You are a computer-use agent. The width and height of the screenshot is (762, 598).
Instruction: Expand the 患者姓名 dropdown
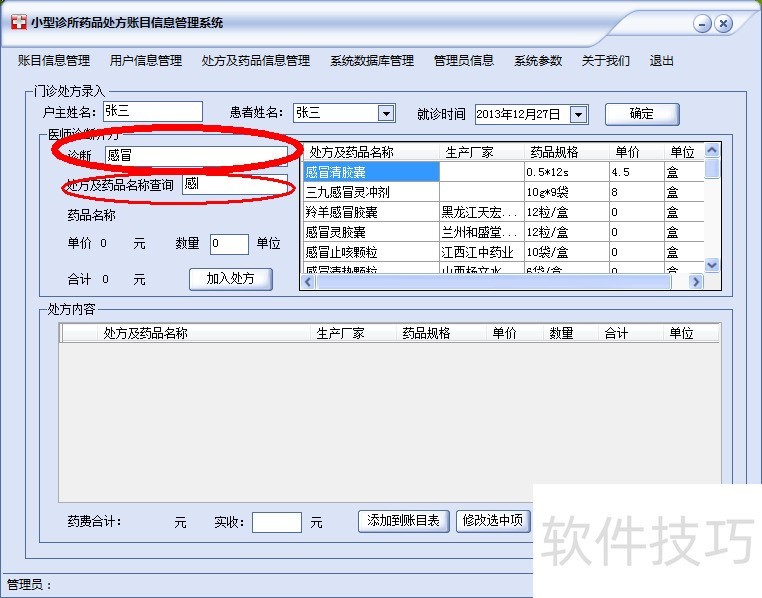tap(386, 114)
